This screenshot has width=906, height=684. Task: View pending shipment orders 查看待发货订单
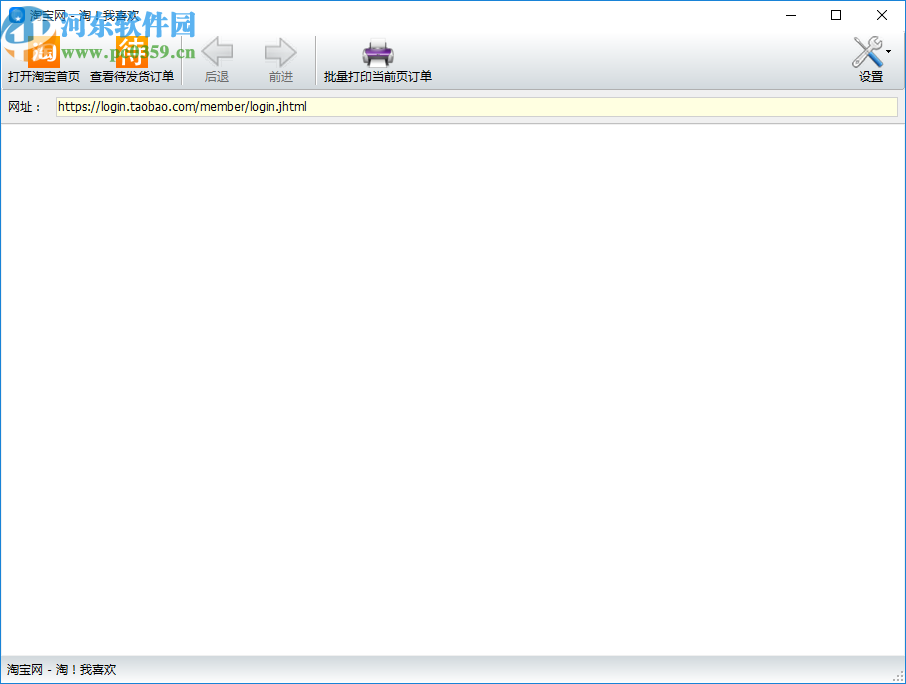[x=132, y=60]
